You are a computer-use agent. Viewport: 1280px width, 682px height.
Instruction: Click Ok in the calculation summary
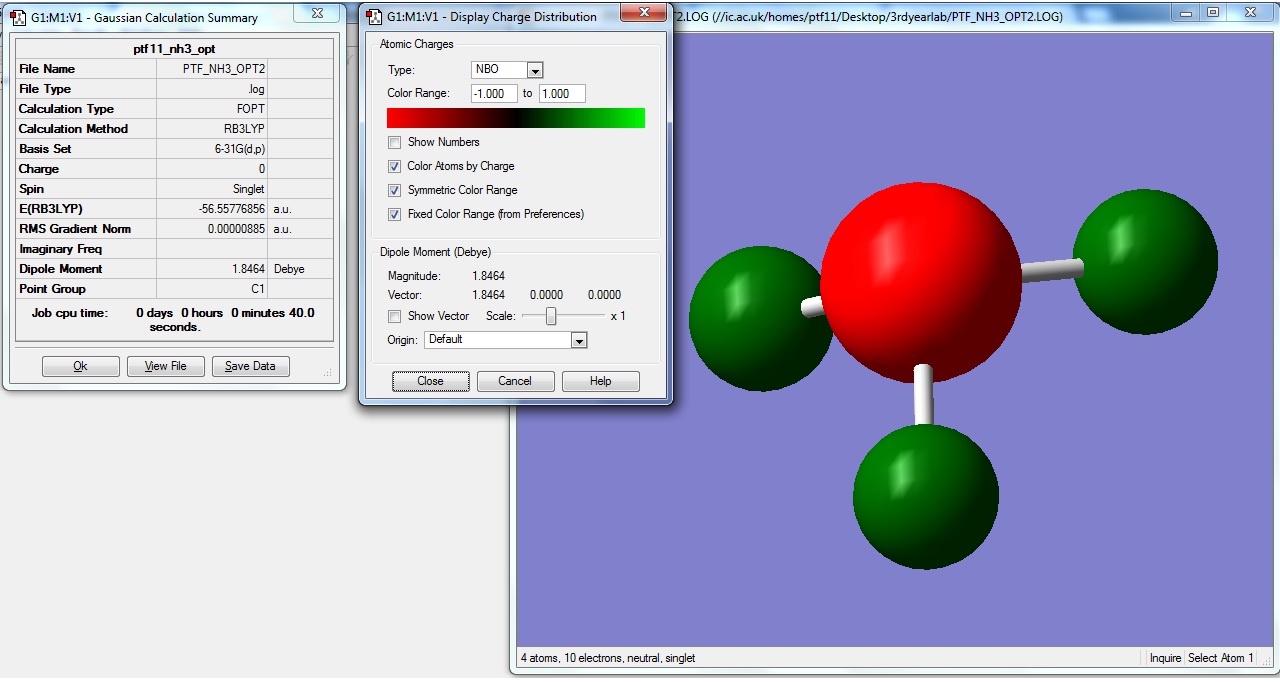[81, 366]
